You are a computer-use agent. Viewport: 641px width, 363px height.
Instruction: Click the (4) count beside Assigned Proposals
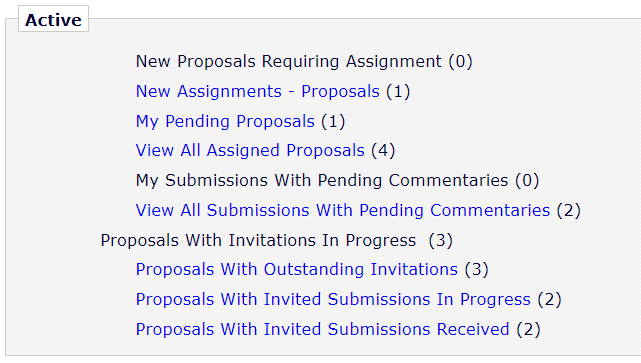pos(383,151)
